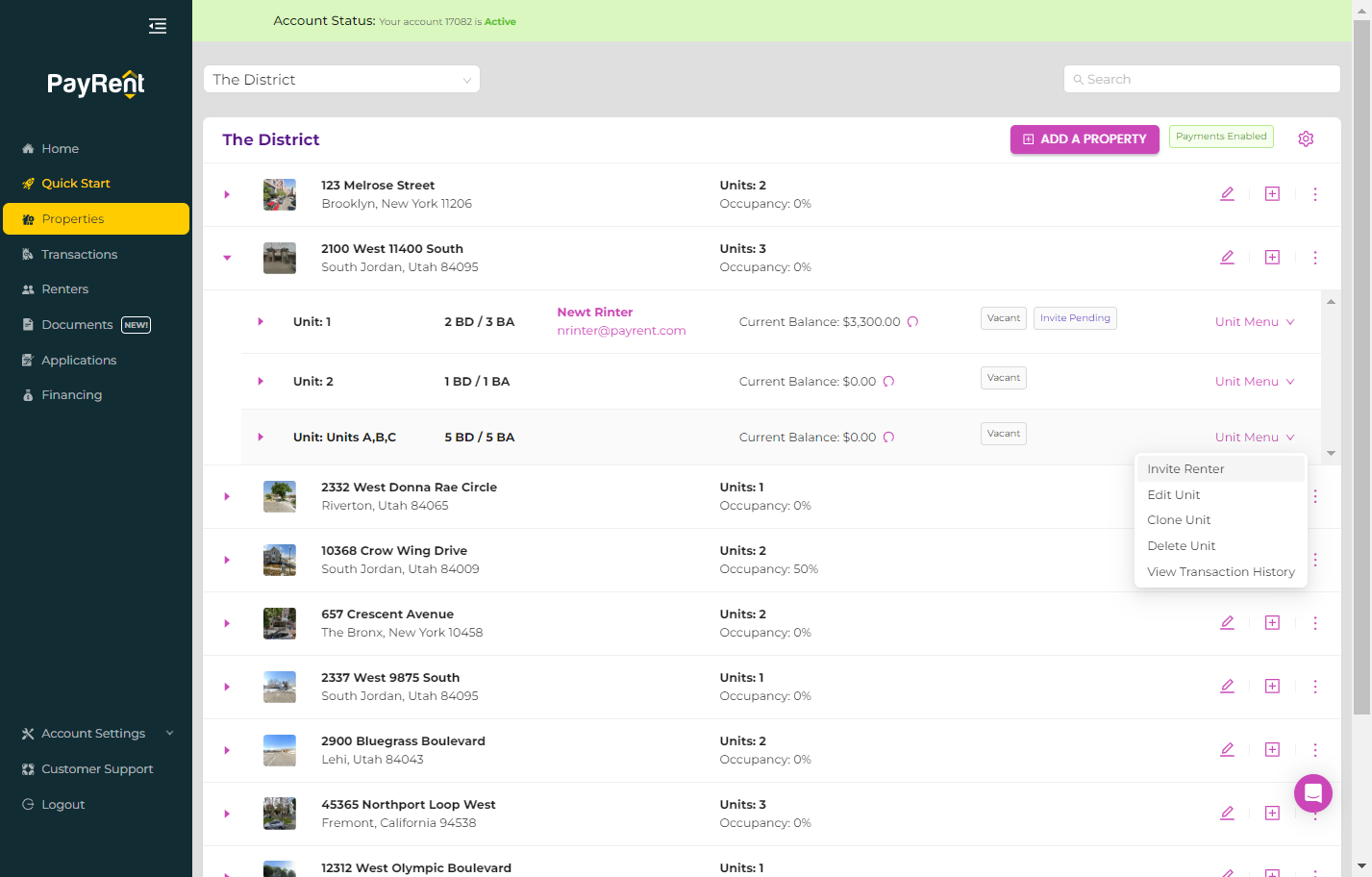1372x877 pixels.
Task: Choose Edit Unit from unit menu
Action: (1220, 495)
